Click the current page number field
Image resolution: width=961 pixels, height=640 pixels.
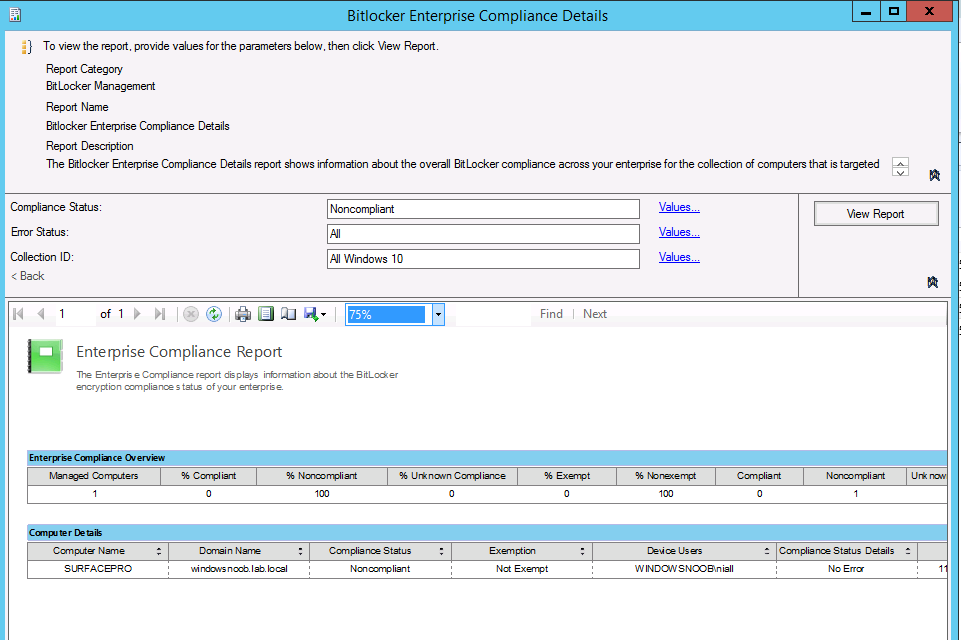click(x=74, y=314)
